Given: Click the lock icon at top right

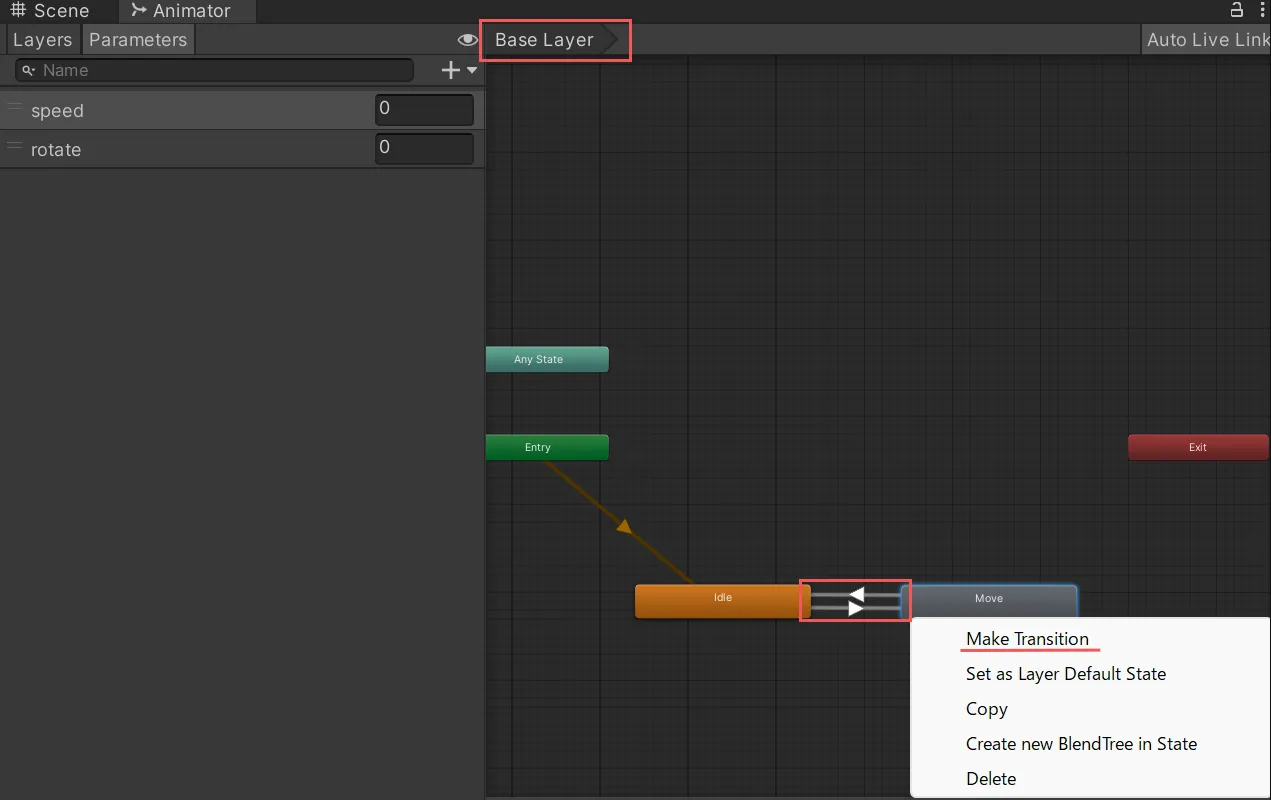Looking at the screenshot, I should 1237,10.
